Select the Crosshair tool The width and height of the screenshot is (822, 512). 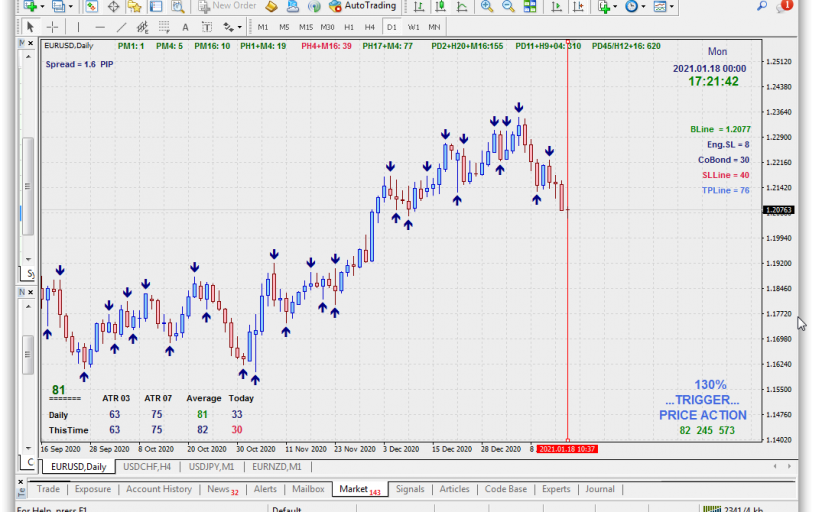pyautogui.click(x=52, y=27)
